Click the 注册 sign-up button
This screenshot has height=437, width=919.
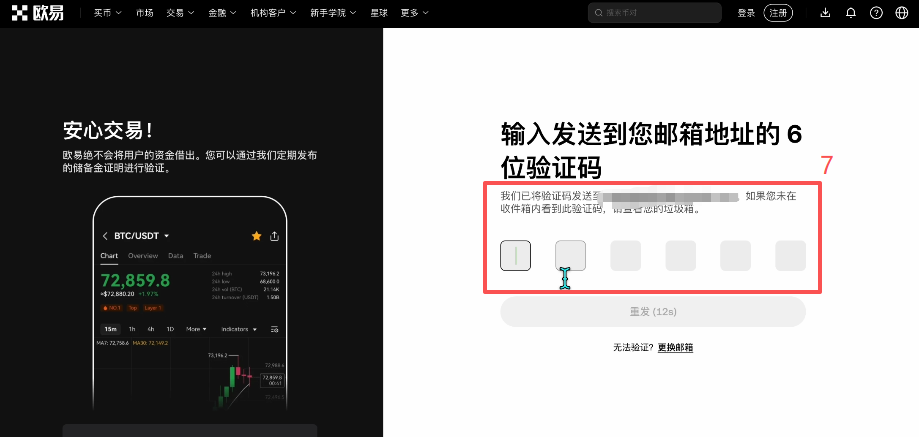[x=778, y=13]
